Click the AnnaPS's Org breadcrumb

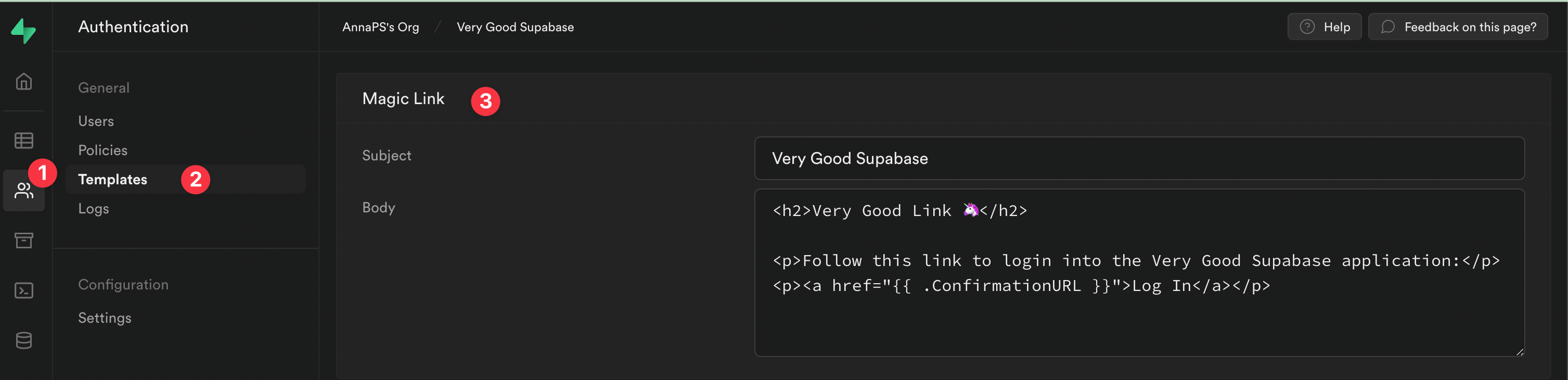pos(380,28)
